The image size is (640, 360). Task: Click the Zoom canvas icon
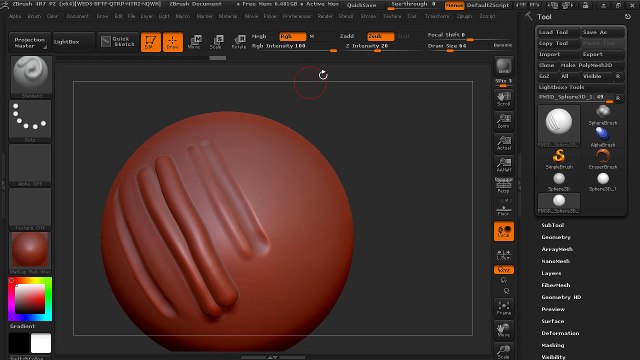pyautogui.click(x=504, y=121)
